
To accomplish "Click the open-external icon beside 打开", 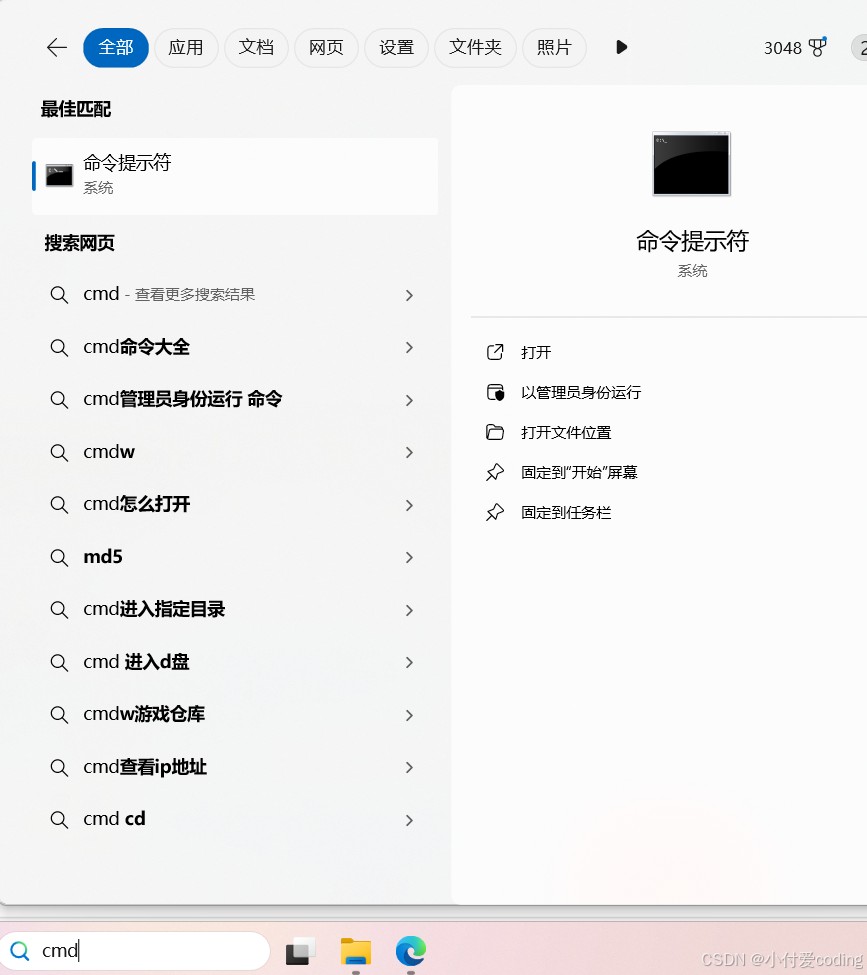I will click(495, 352).
